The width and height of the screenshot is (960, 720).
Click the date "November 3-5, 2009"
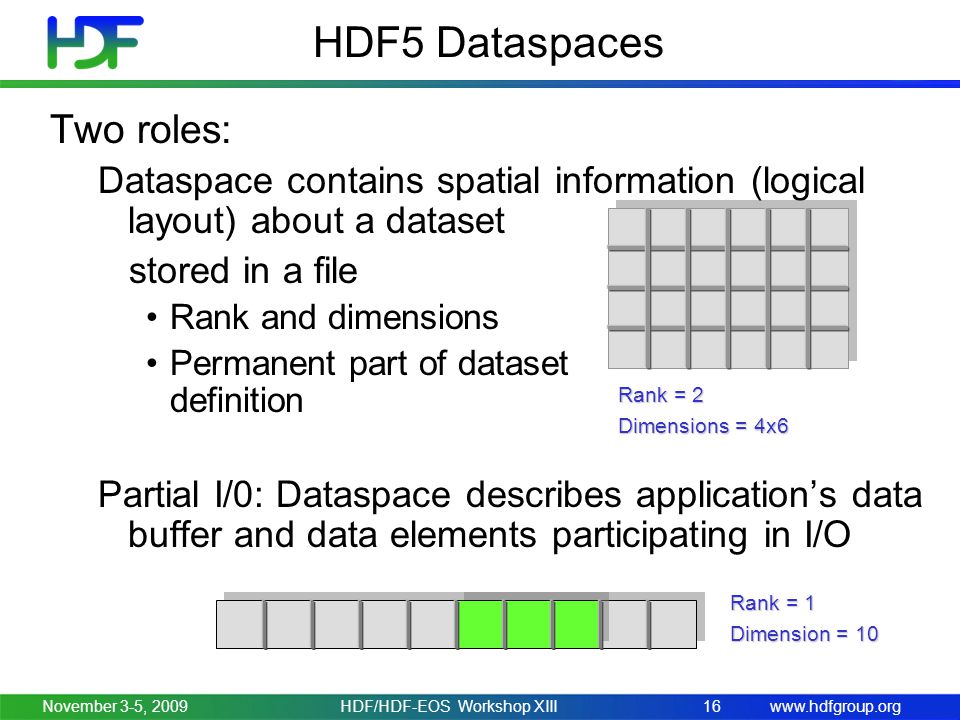[115, 706]
